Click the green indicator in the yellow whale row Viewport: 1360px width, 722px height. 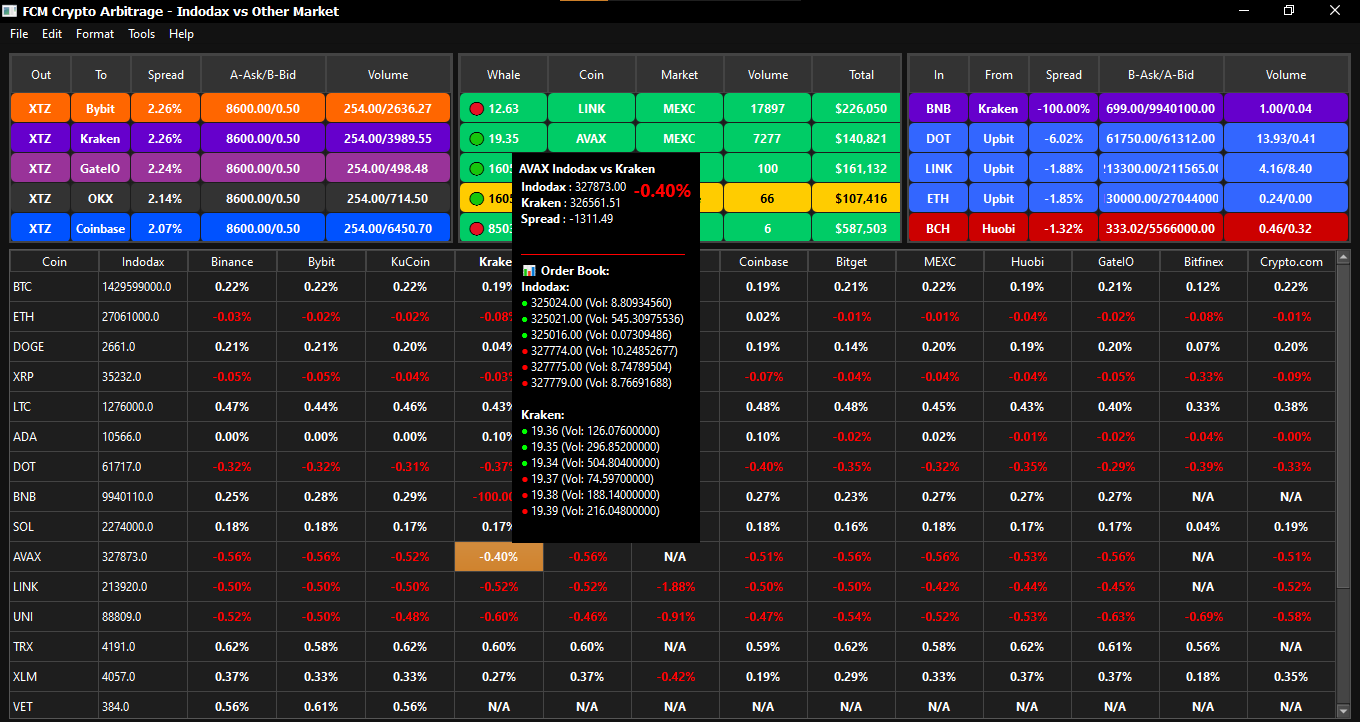[476, 199]
